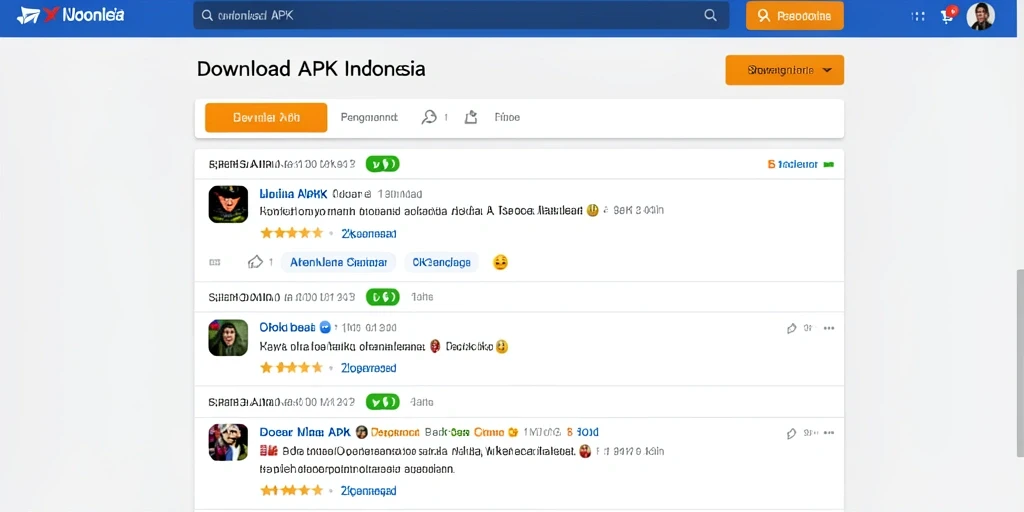
Task: Click the yellow emoji in first review text
Action: pos(592,210)
